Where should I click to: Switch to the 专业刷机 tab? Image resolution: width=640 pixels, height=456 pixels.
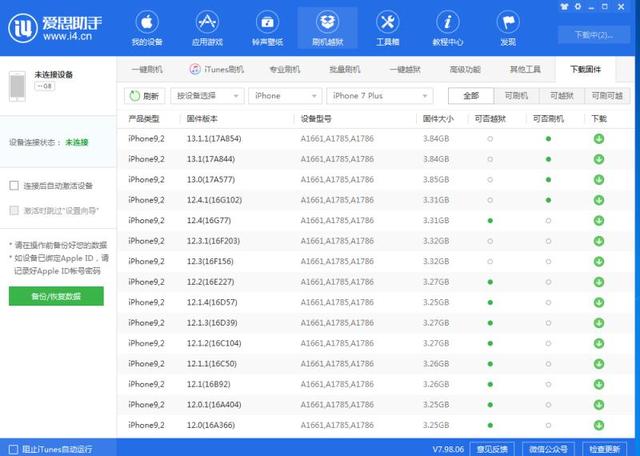[x=285, y=69]
